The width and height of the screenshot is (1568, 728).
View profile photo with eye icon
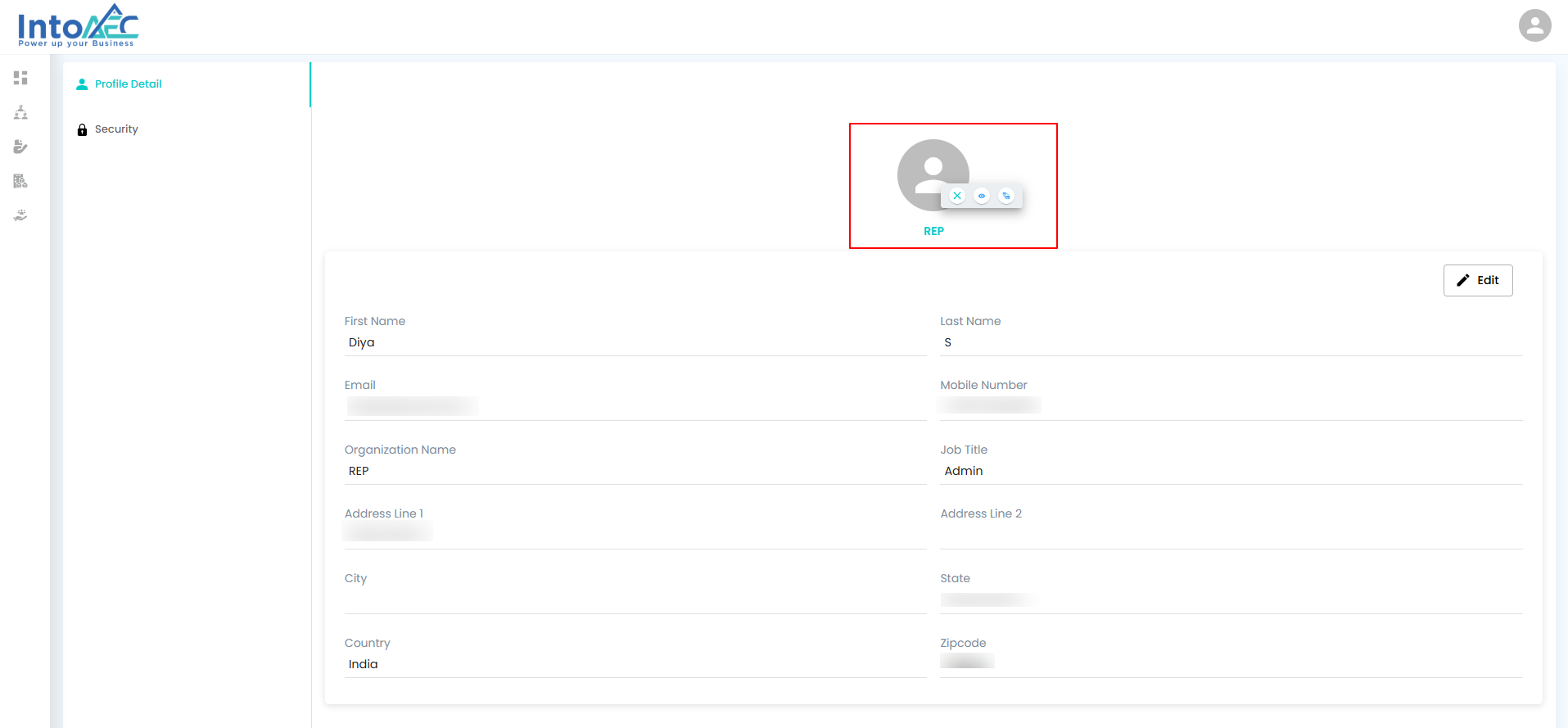pos(982,196)
